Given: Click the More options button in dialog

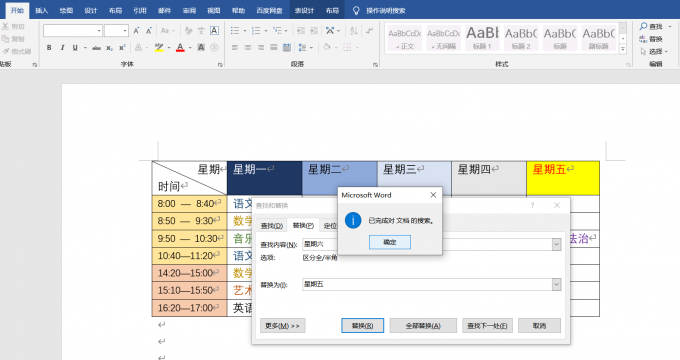Looking at the screenshot, I should point(282,326).
